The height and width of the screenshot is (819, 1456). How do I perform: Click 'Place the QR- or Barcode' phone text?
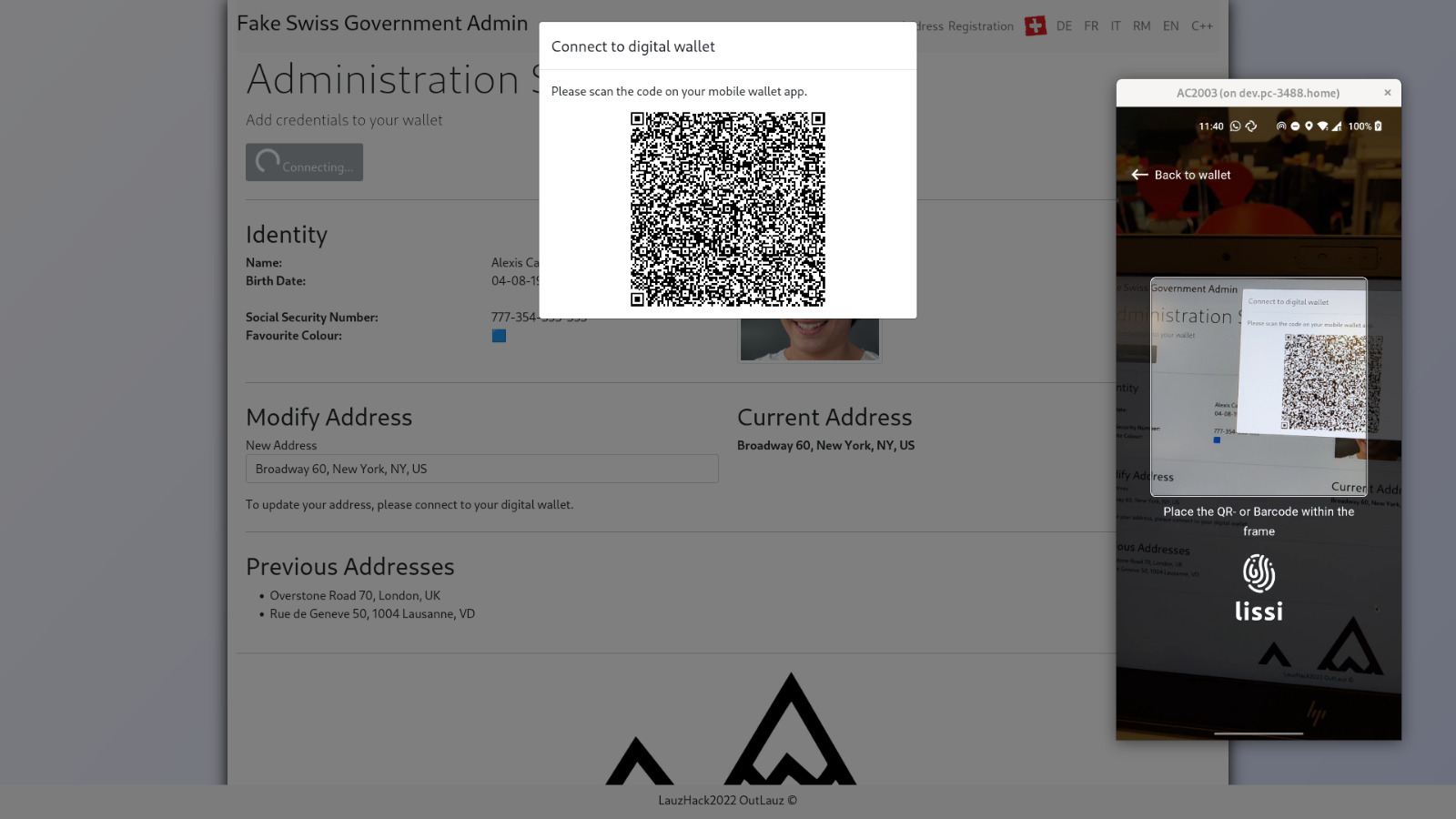pos(1259,521)
